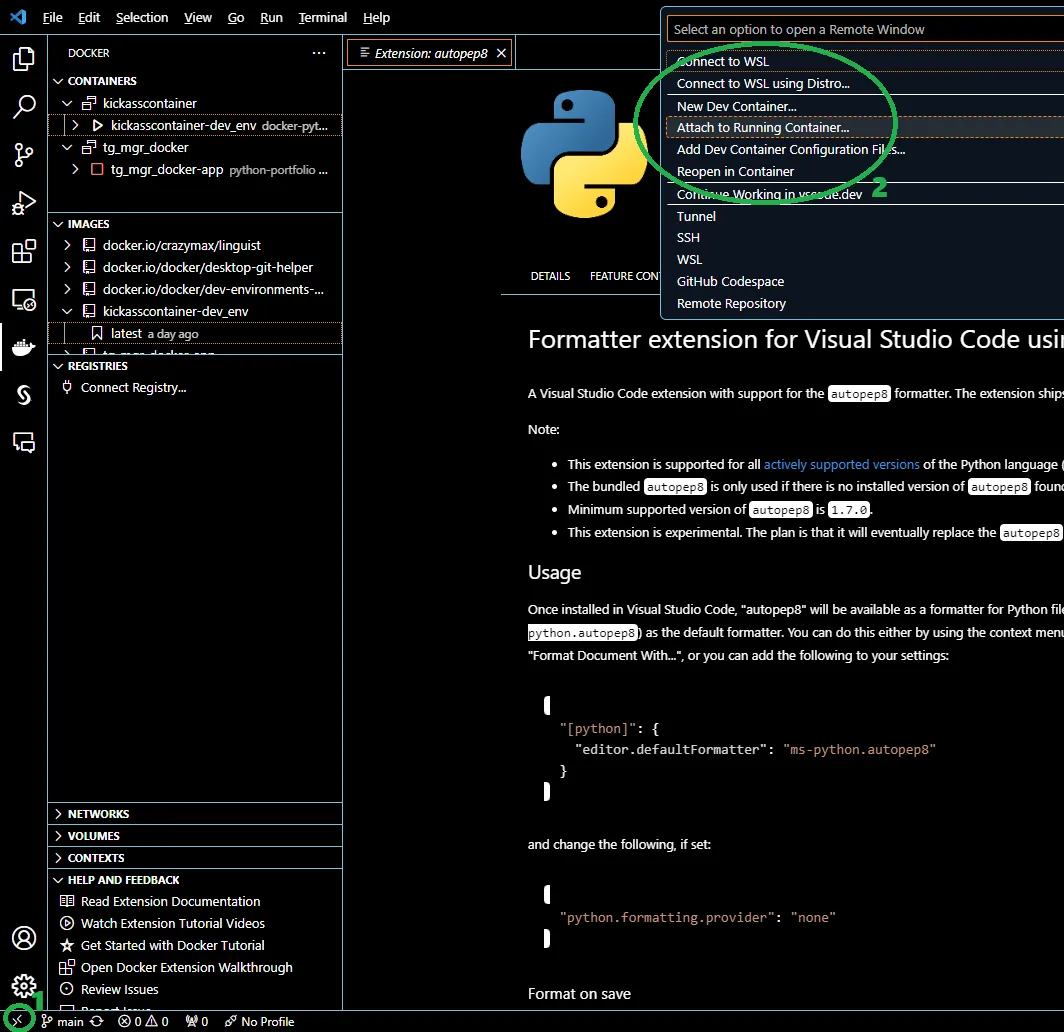Open the Extensions view
This screenshot has width=1064, height=1032.
24,252
